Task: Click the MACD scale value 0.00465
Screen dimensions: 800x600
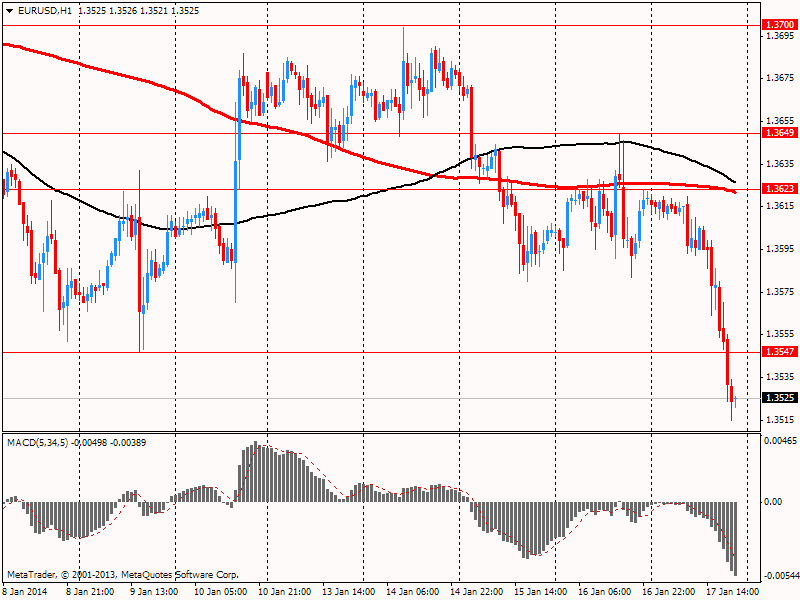Action: click(781, 440)
